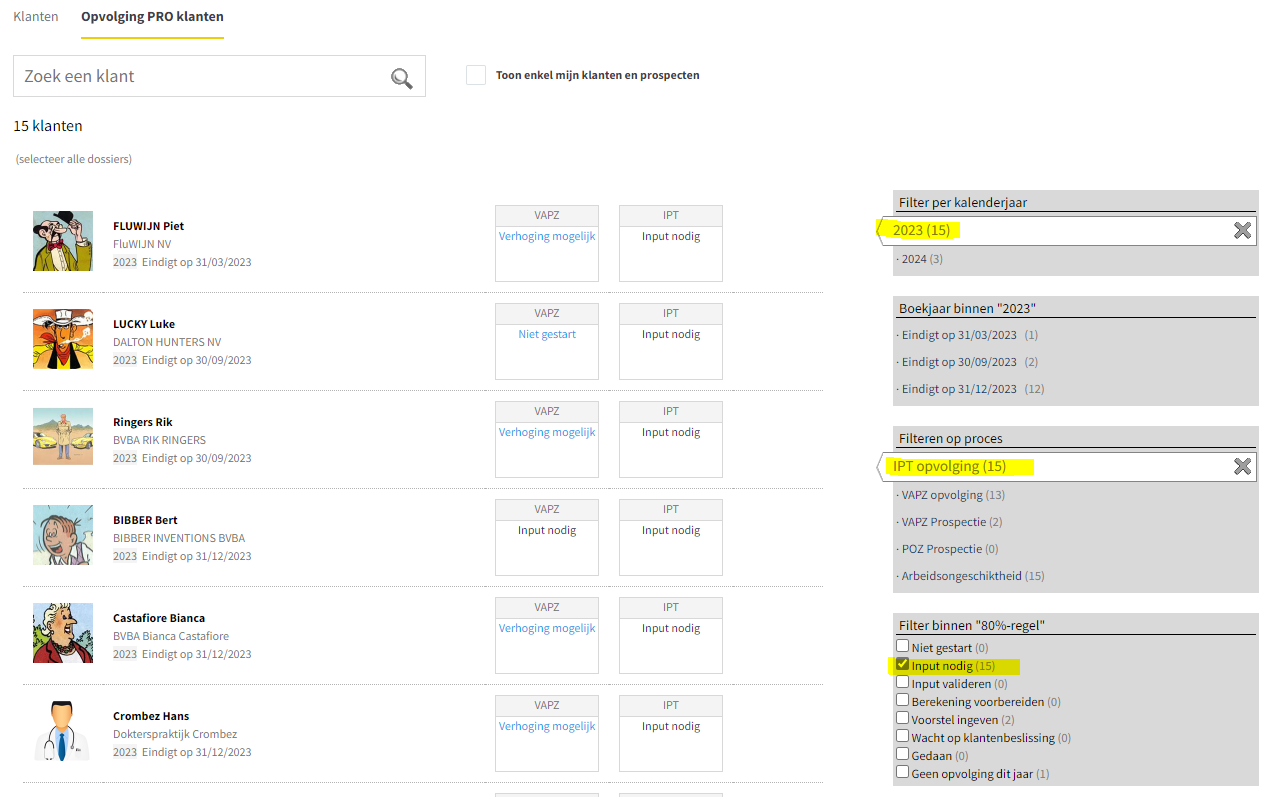Select the 'Opvolging PRO klanten' tab
Screen dimensions: 1271x797
(152, 17)
